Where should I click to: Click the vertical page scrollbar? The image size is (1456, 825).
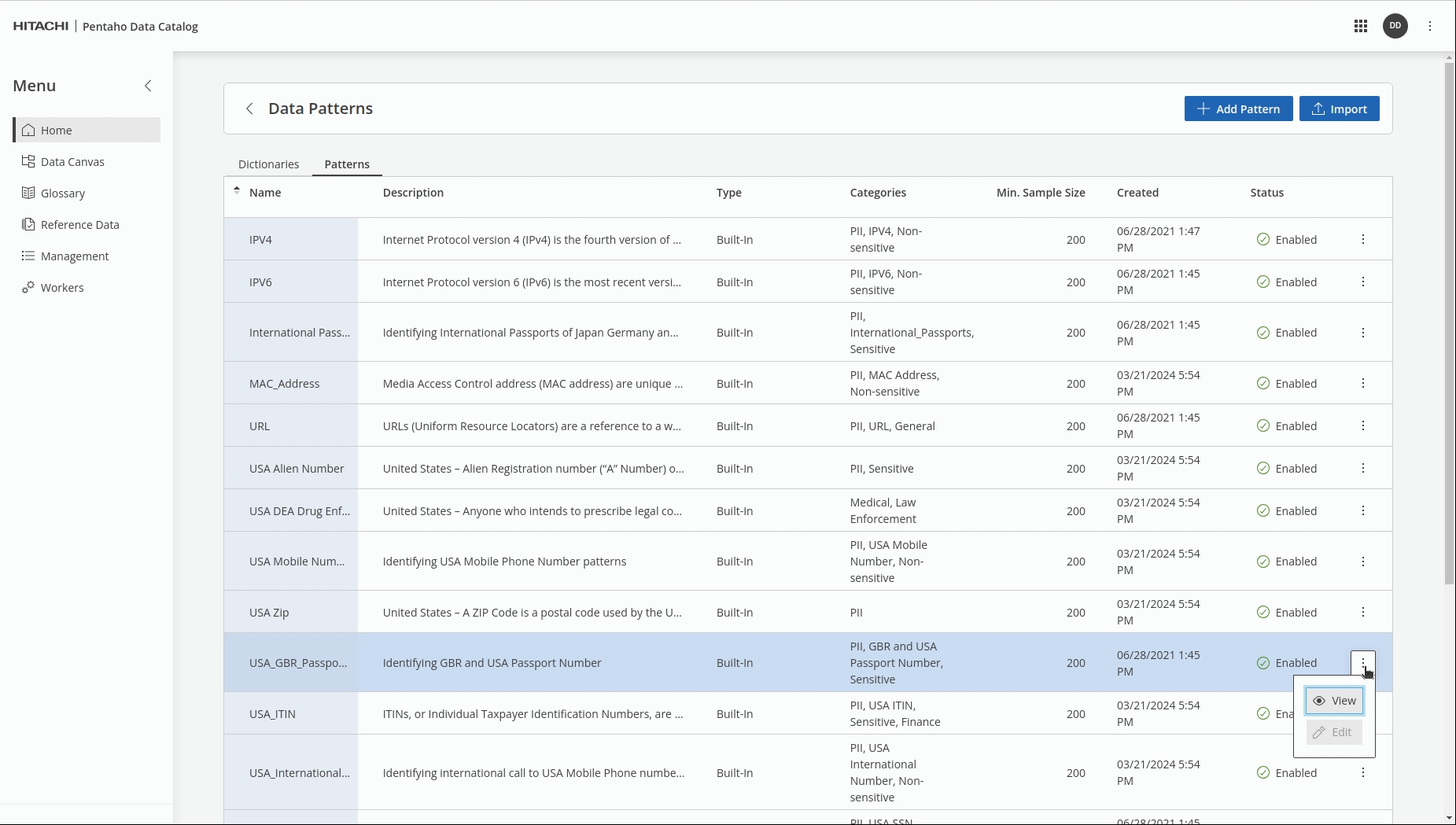(x=1449, y=322)
